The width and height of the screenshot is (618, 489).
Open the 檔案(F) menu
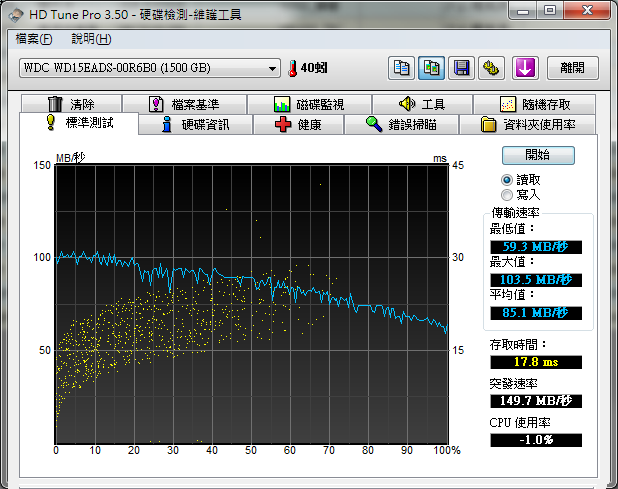[34, 39]
